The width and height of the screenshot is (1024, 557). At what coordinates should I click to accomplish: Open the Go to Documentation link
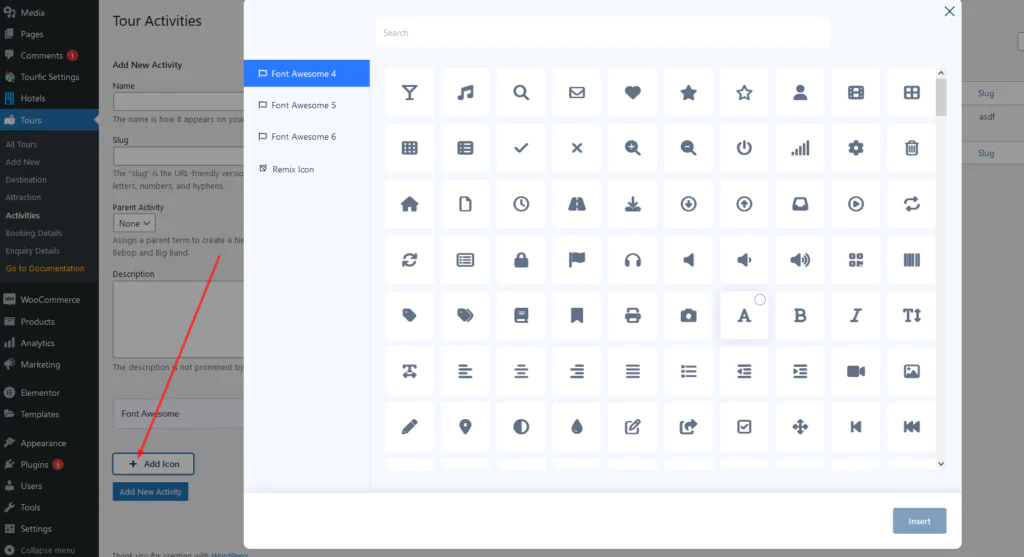45,268
